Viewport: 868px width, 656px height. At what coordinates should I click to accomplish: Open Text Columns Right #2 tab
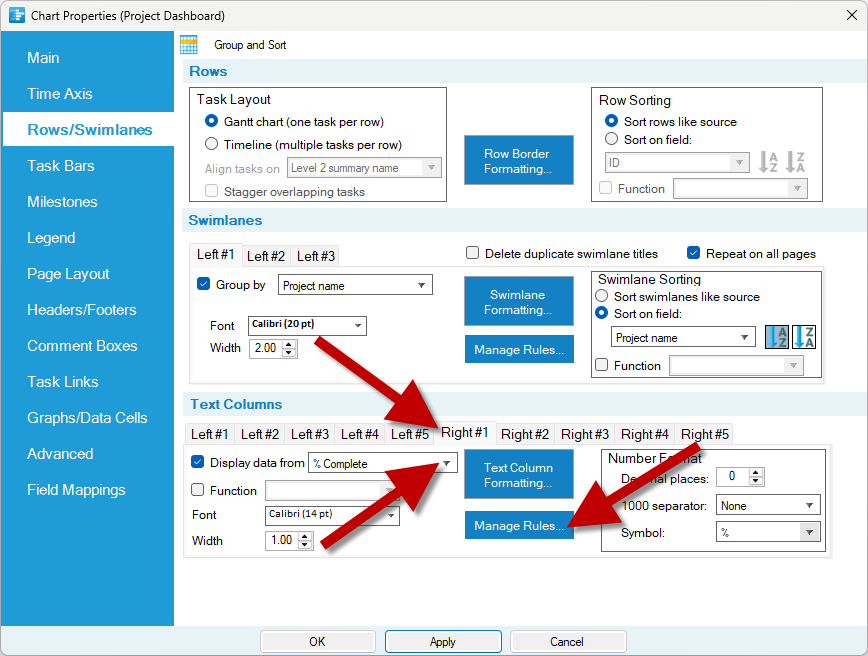525,434
